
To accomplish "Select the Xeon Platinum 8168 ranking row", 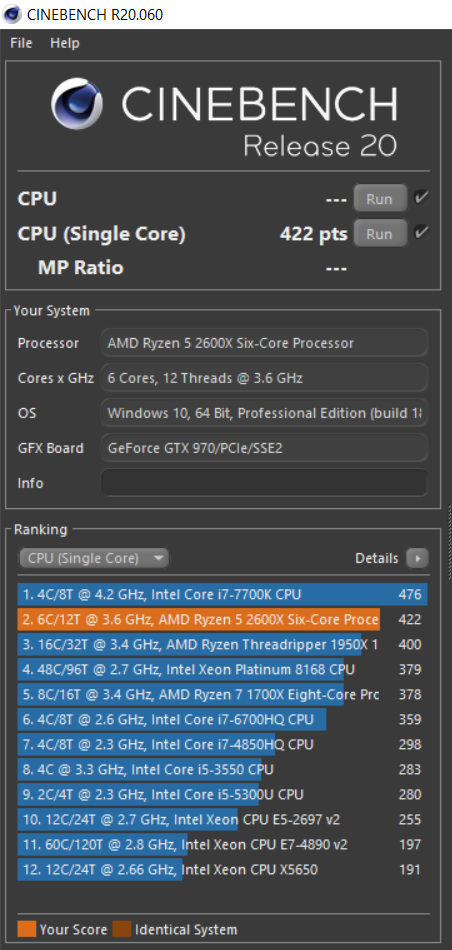I will tap(222, 669).
